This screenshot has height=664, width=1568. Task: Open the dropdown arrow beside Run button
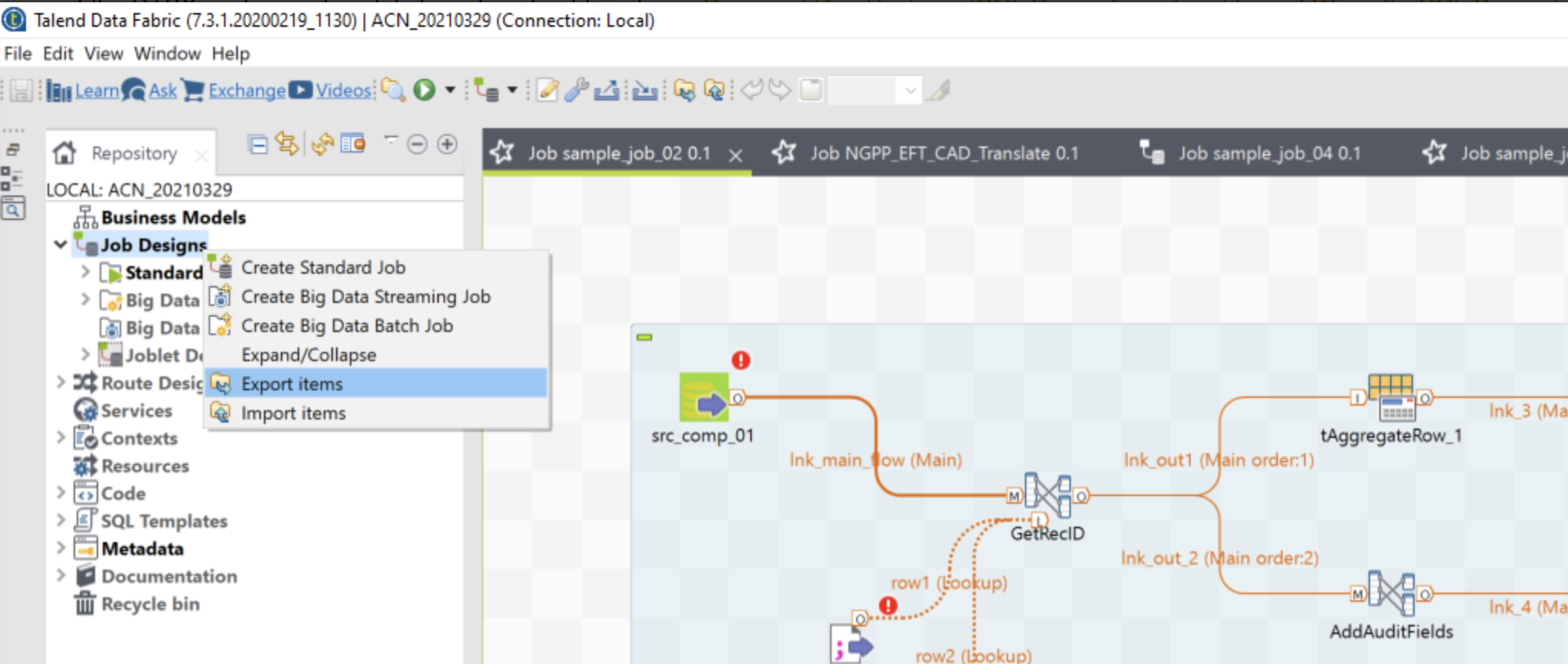450,90
